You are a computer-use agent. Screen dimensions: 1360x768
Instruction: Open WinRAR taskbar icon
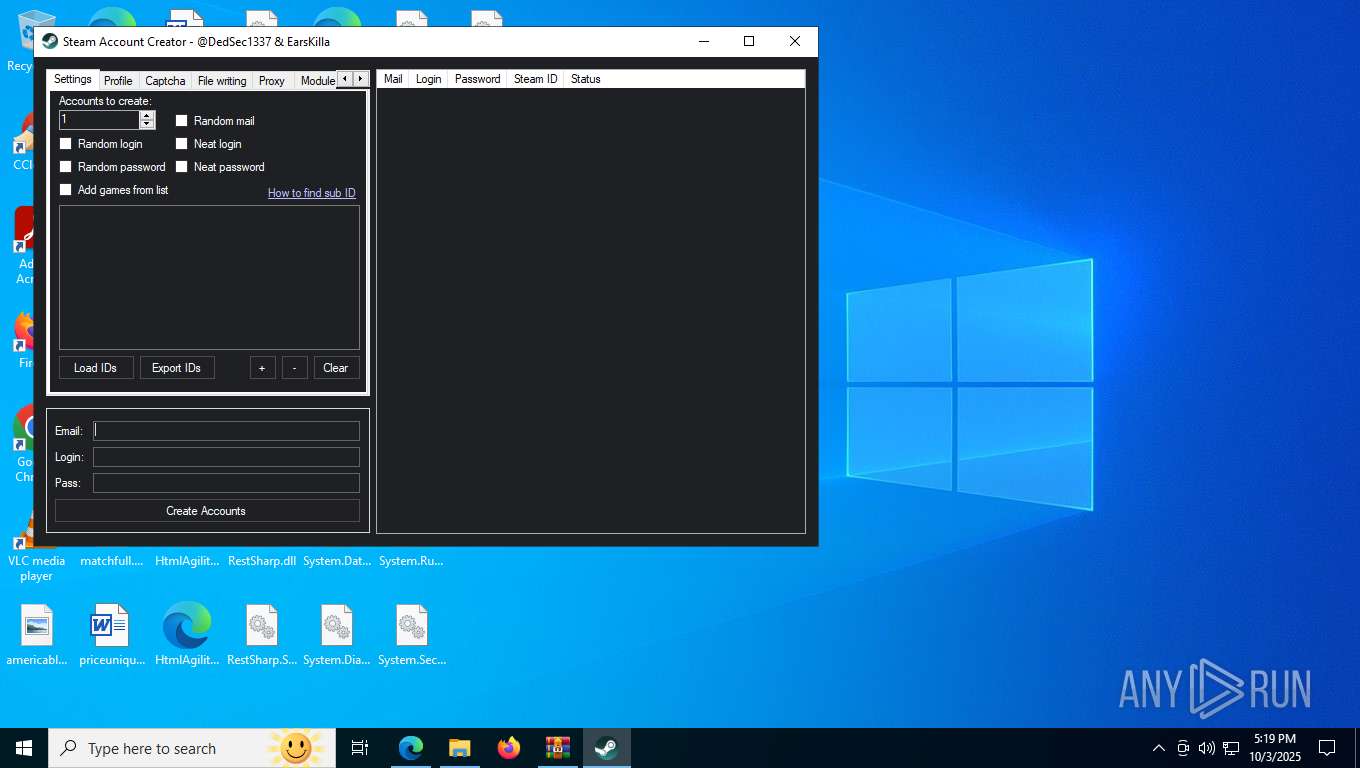coord(557,748)
